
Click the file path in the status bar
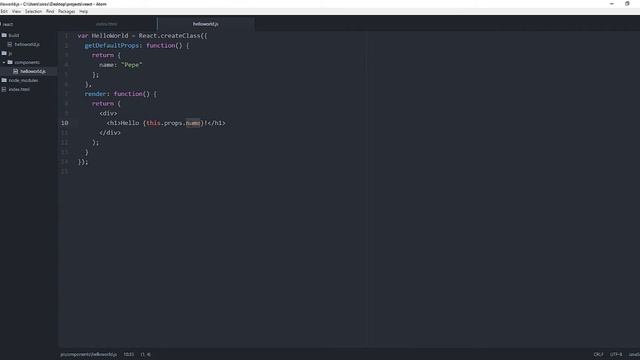point(89,354)
